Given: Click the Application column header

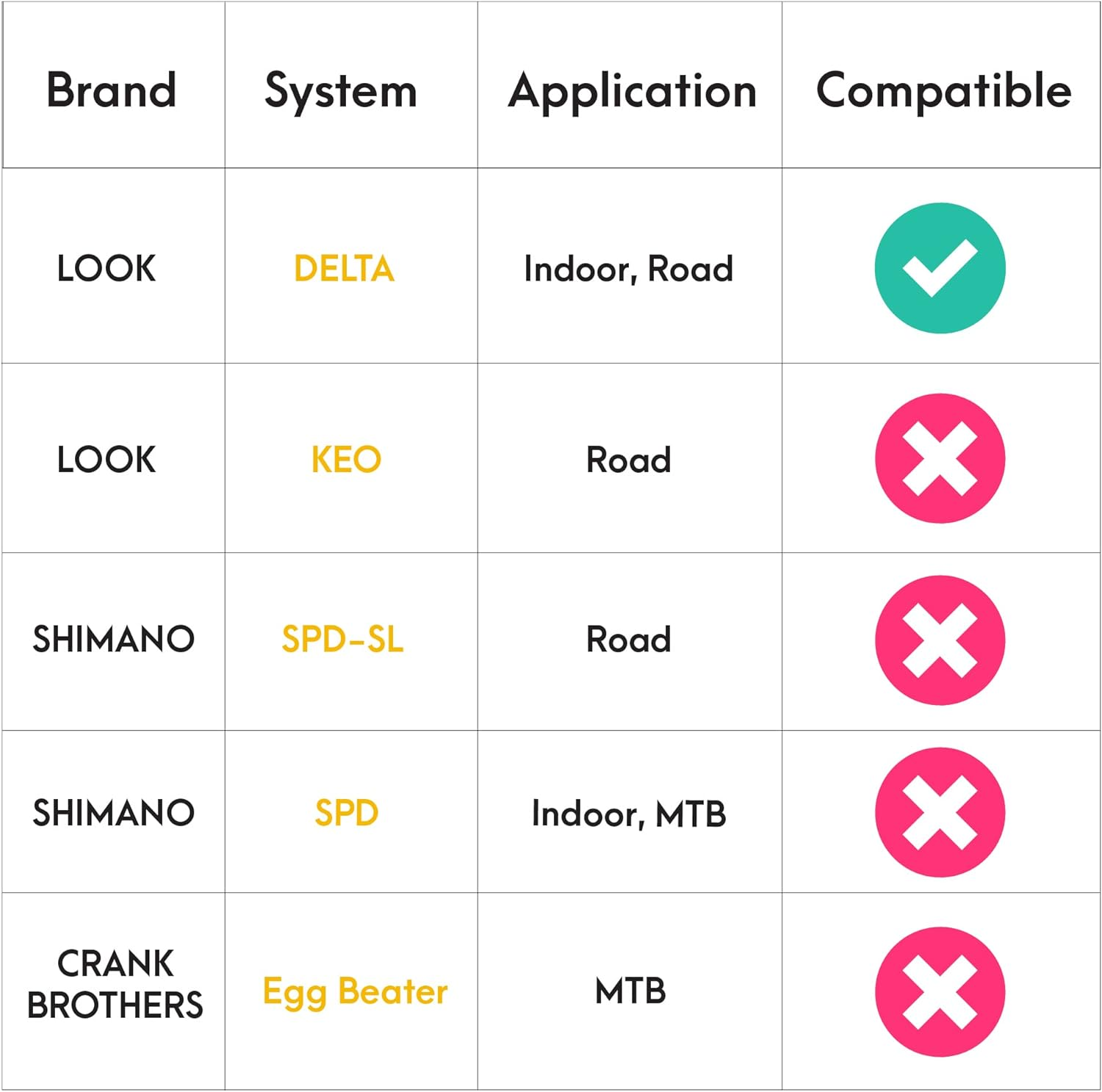Looking at the screenshot, I should (x=632, y=91).
